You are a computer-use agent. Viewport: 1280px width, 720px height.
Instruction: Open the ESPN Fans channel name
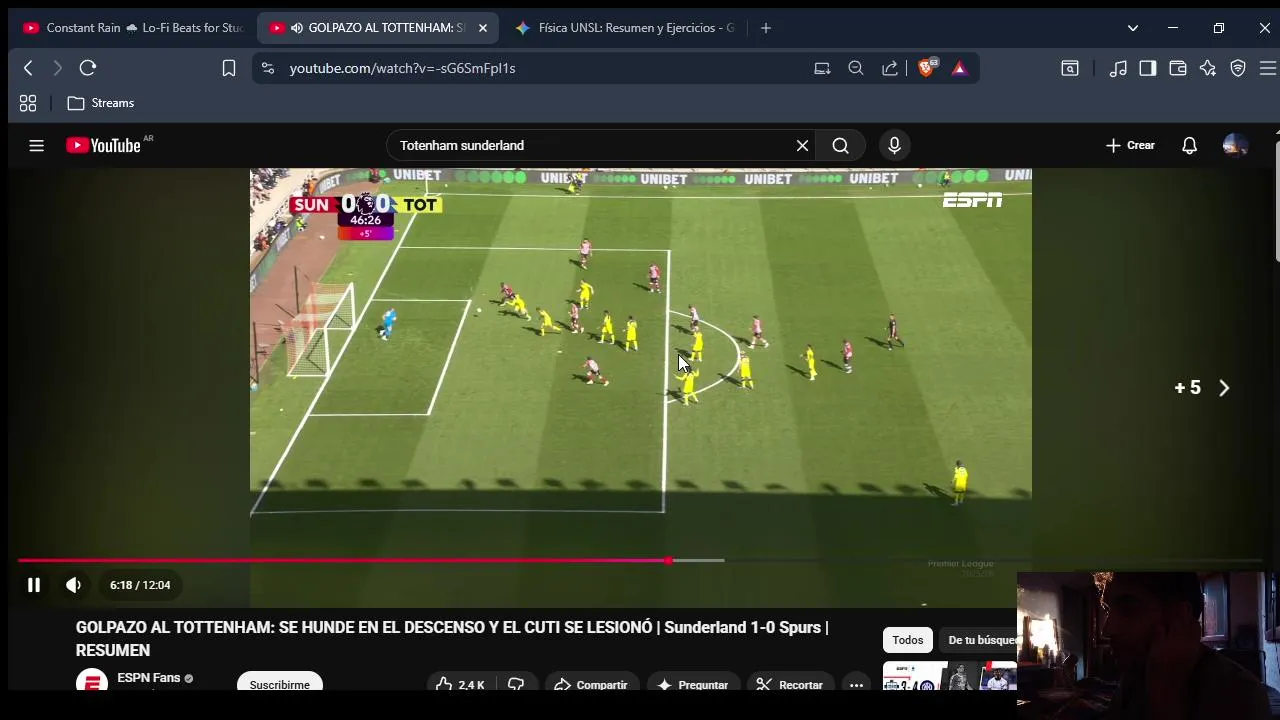coord(148,678)
